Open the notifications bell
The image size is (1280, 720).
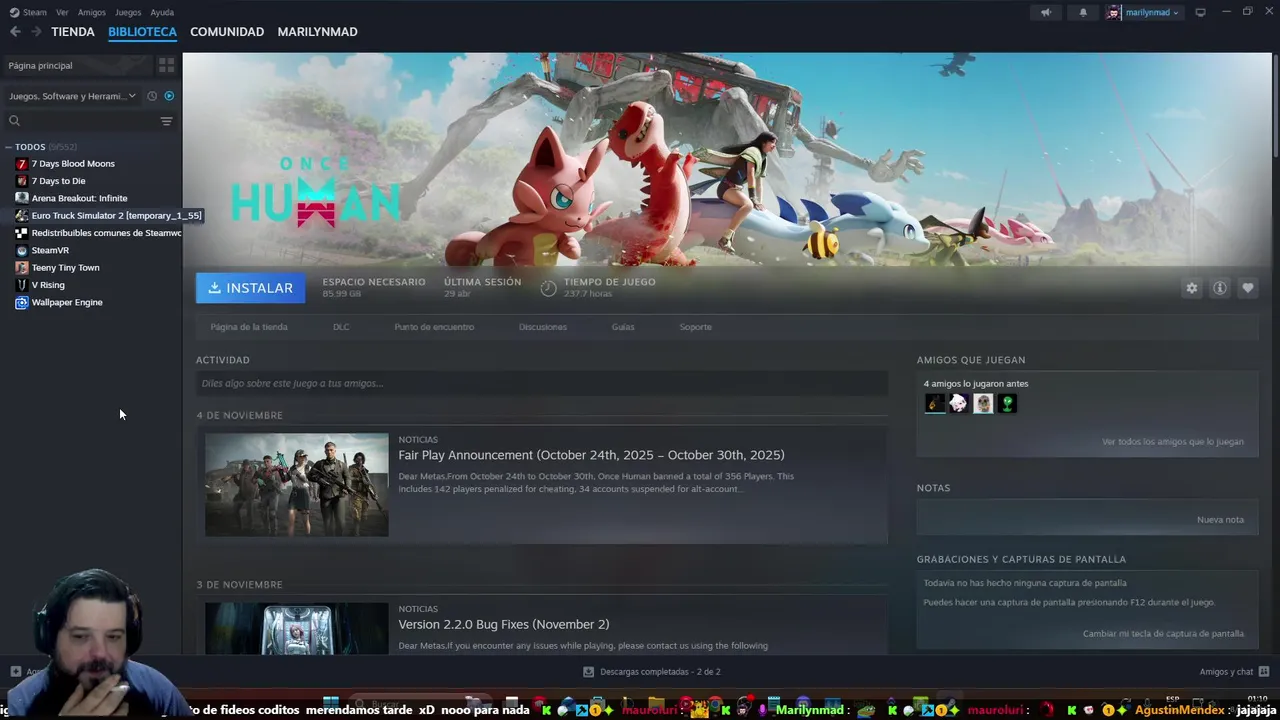click(1082, 13)
